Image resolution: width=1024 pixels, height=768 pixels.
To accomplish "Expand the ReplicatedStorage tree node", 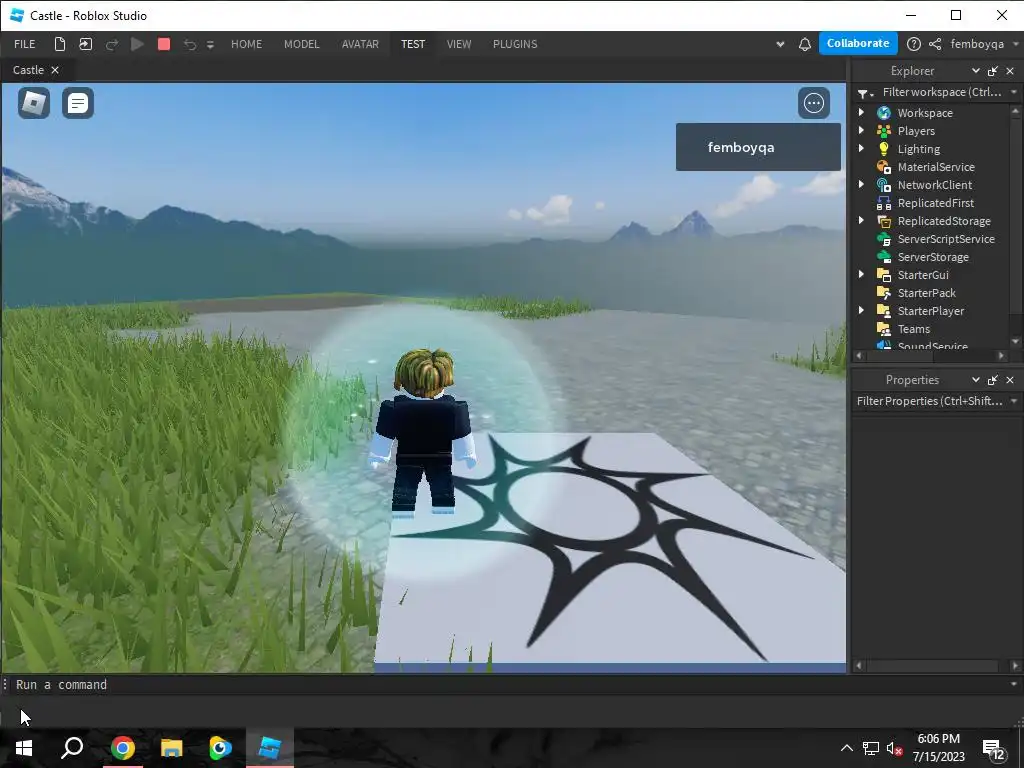I will pyautogui.click(x=861, y=221).
